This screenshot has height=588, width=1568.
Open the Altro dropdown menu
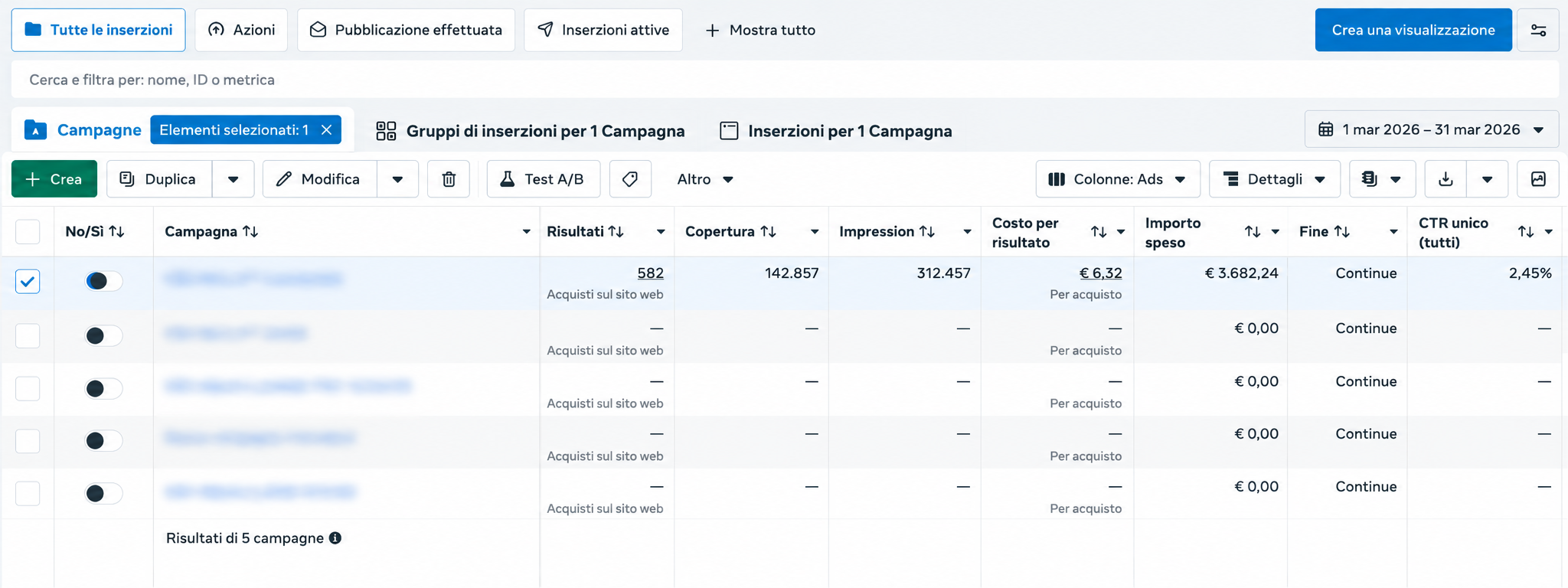[x=705, y=179]
